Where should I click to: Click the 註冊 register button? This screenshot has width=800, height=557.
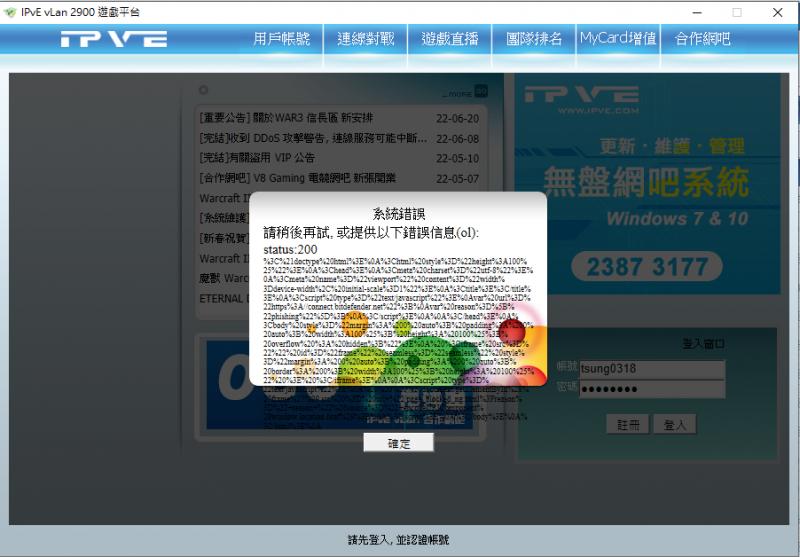point(628,424)
